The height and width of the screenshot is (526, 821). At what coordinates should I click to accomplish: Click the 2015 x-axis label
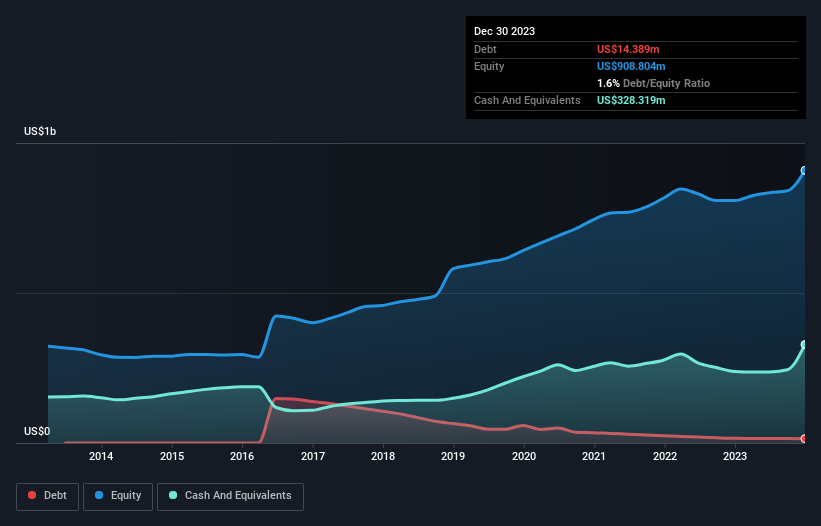[172, 456]
